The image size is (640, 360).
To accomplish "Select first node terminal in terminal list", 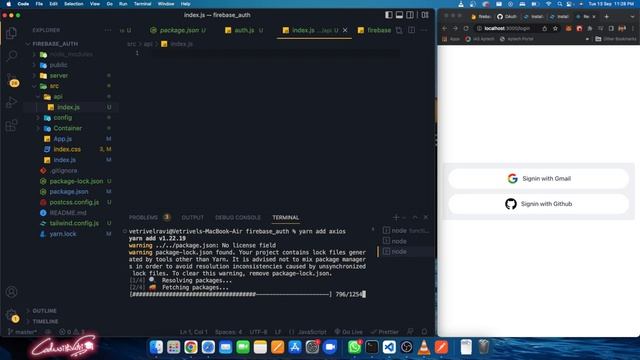I will point(406,231).
